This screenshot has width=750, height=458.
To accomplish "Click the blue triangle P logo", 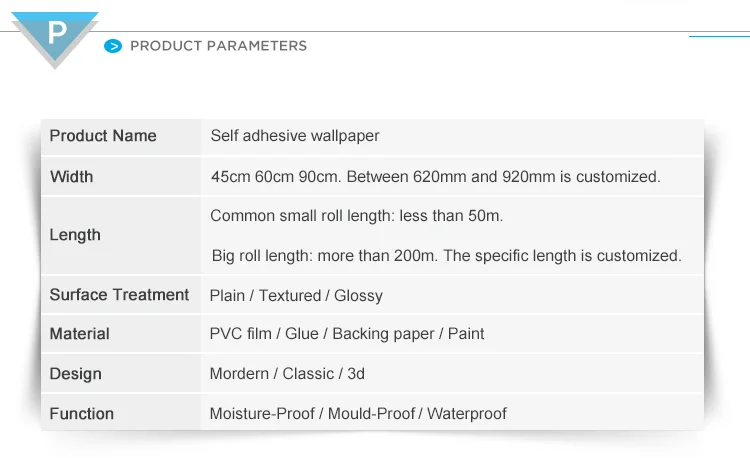I will (x=55, y=38).
